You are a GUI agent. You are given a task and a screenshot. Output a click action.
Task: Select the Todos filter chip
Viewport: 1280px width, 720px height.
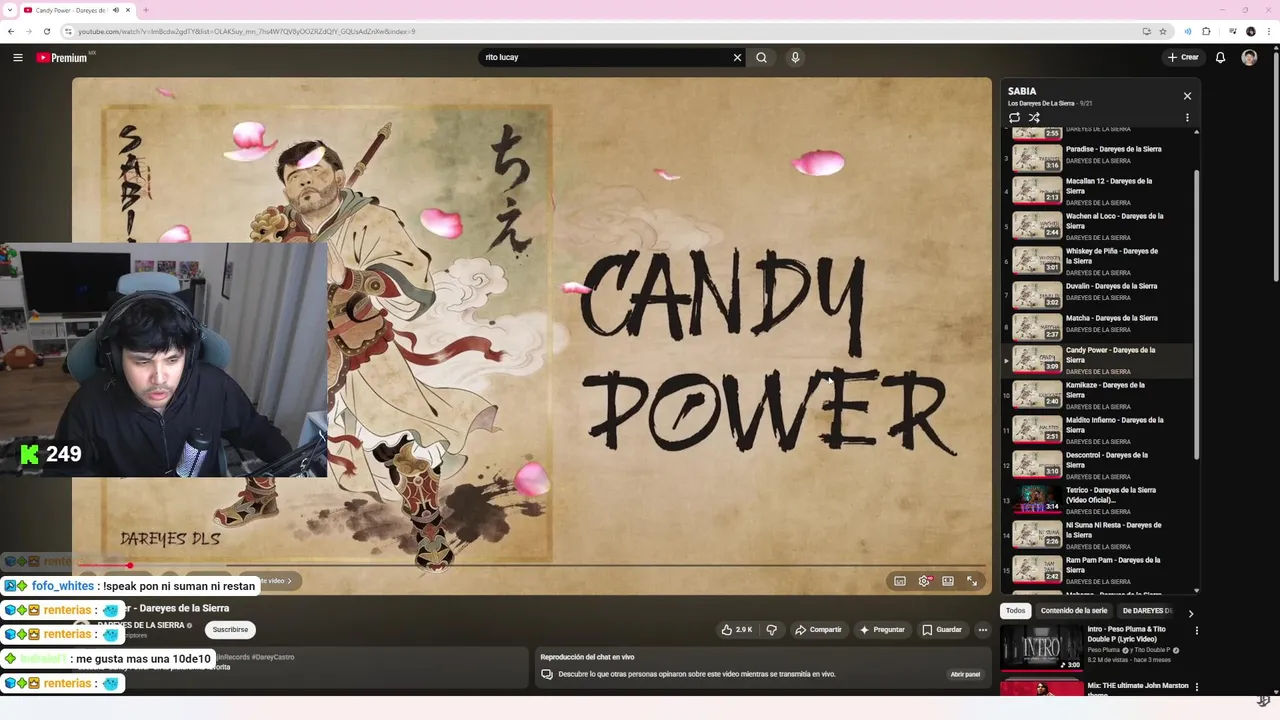click(x=1015, y=611)
